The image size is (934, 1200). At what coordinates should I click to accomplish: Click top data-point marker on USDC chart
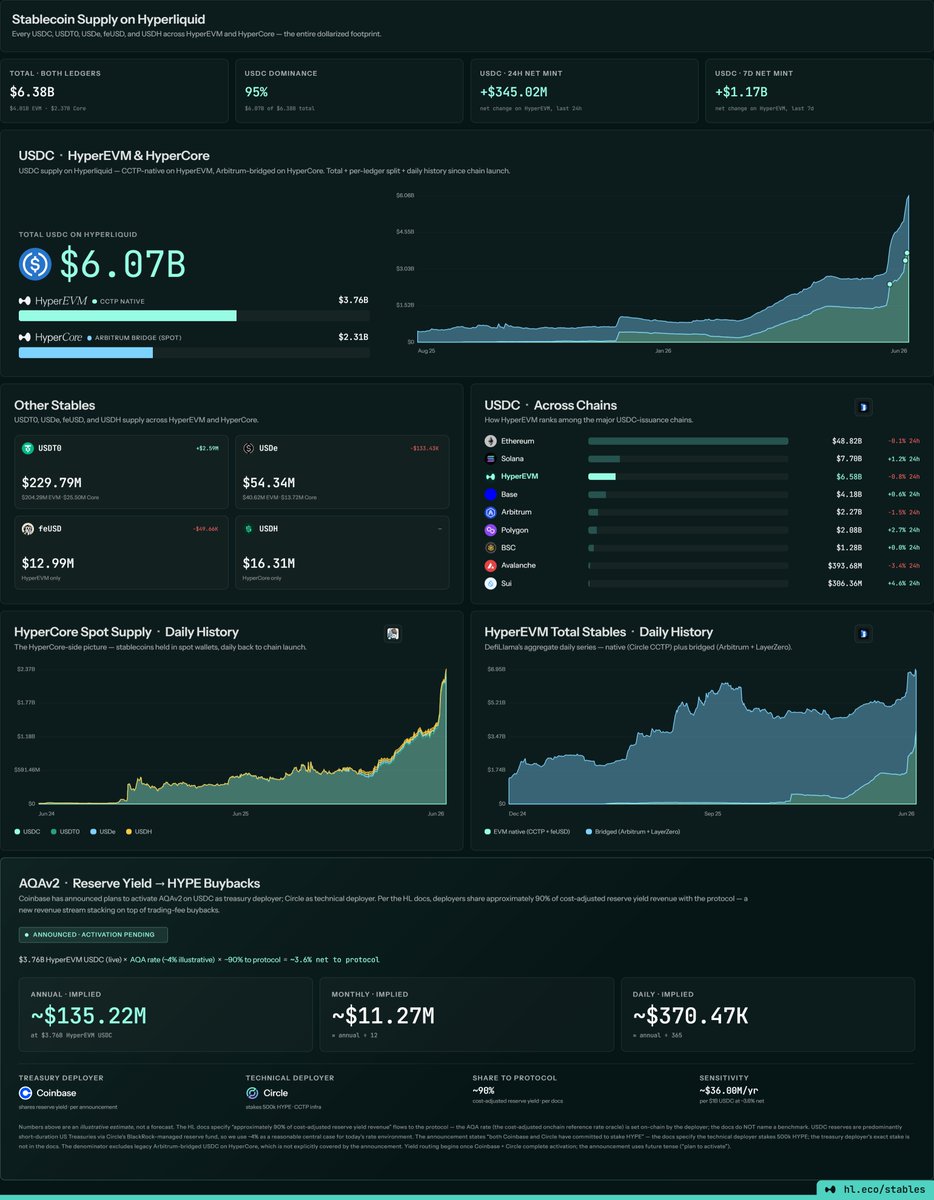pyautogui.click(x=907, y=253)
